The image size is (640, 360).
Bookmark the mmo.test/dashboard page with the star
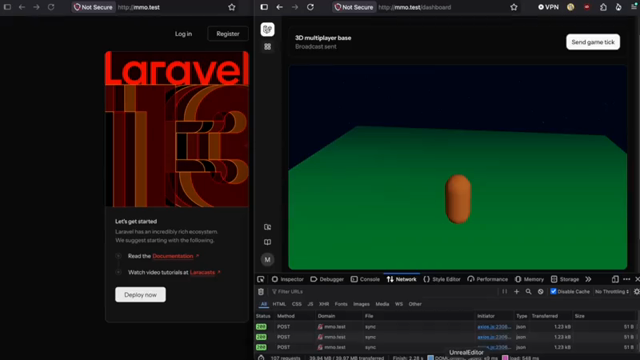pos(514,7)
